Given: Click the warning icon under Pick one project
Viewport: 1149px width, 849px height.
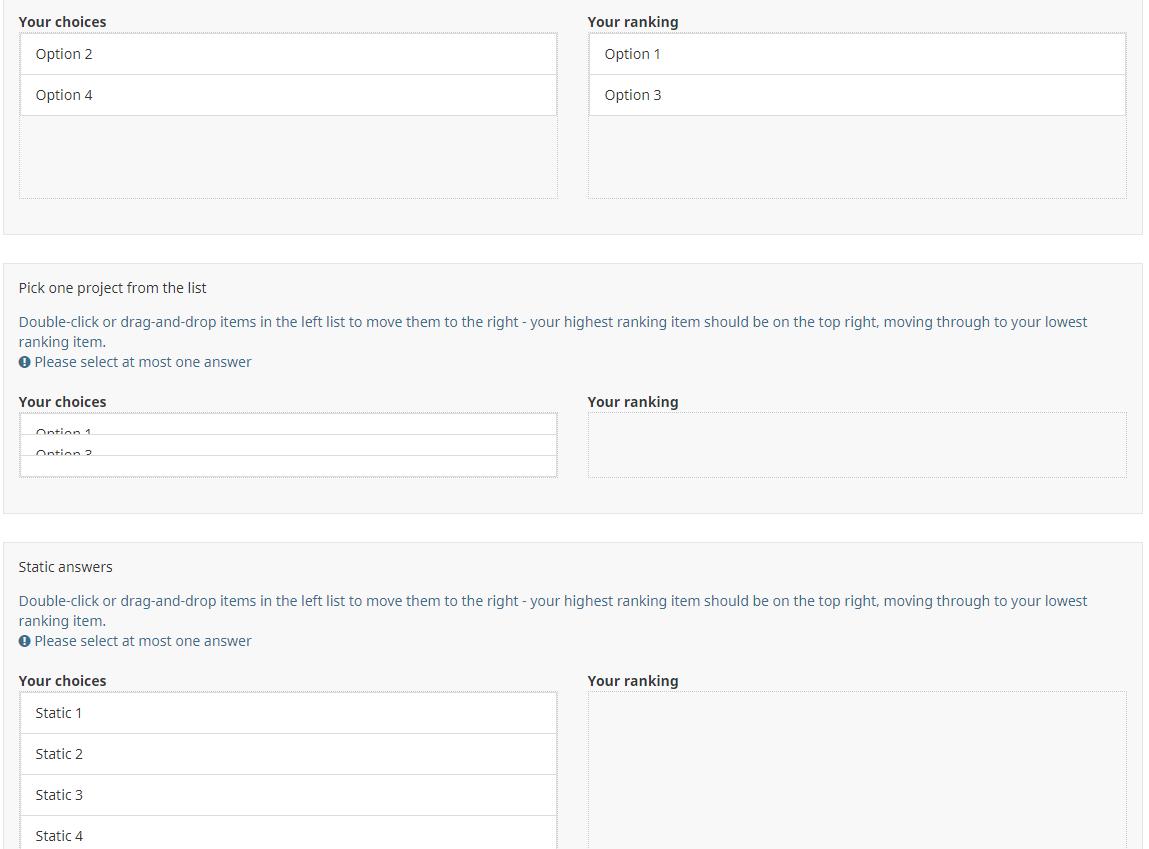Looking at the screenshot, I should (x=24, y=362).
